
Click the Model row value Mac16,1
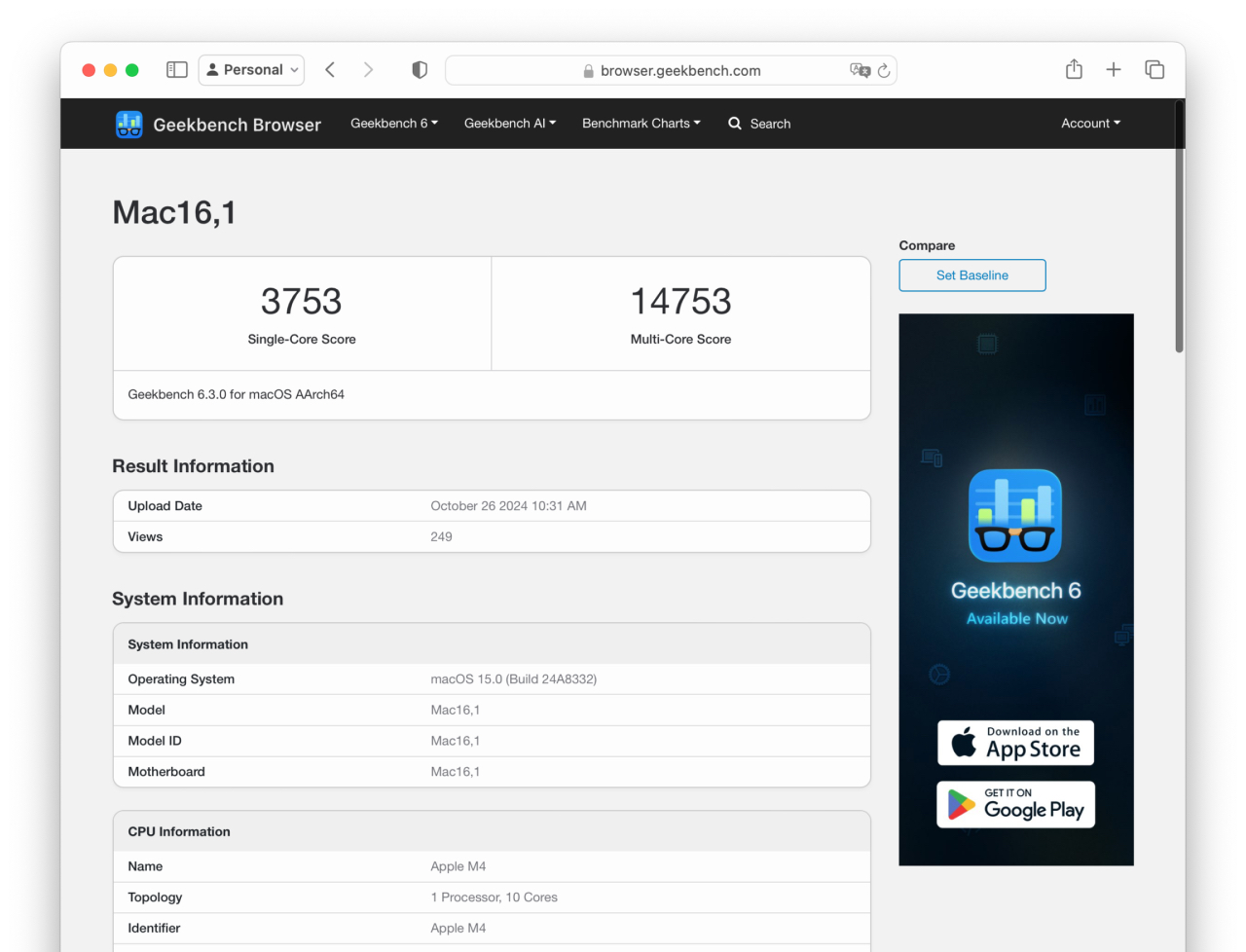(456, 711)
